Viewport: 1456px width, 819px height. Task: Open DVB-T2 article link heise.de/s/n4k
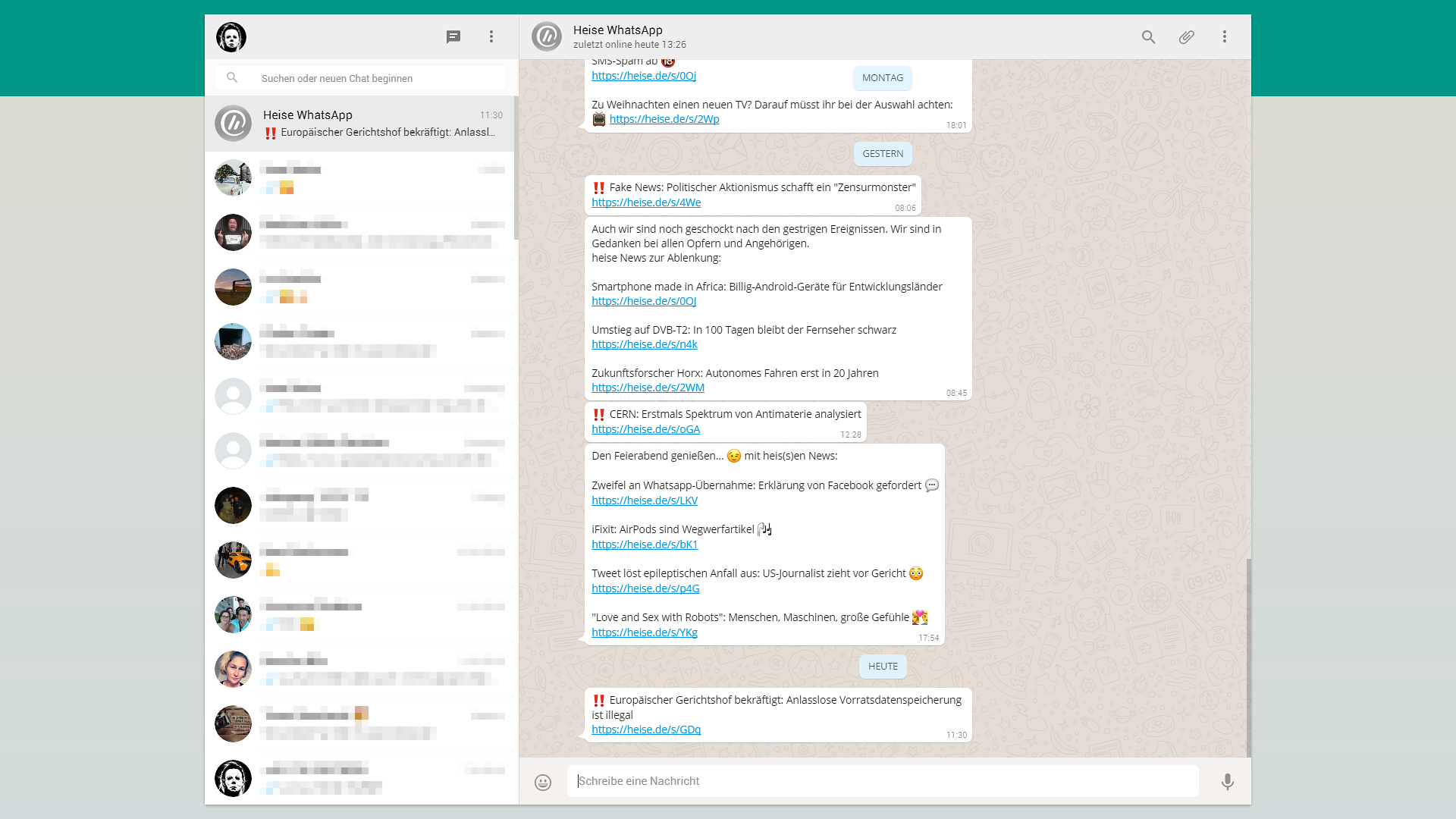pyautogui.click(x=645, y=344)
